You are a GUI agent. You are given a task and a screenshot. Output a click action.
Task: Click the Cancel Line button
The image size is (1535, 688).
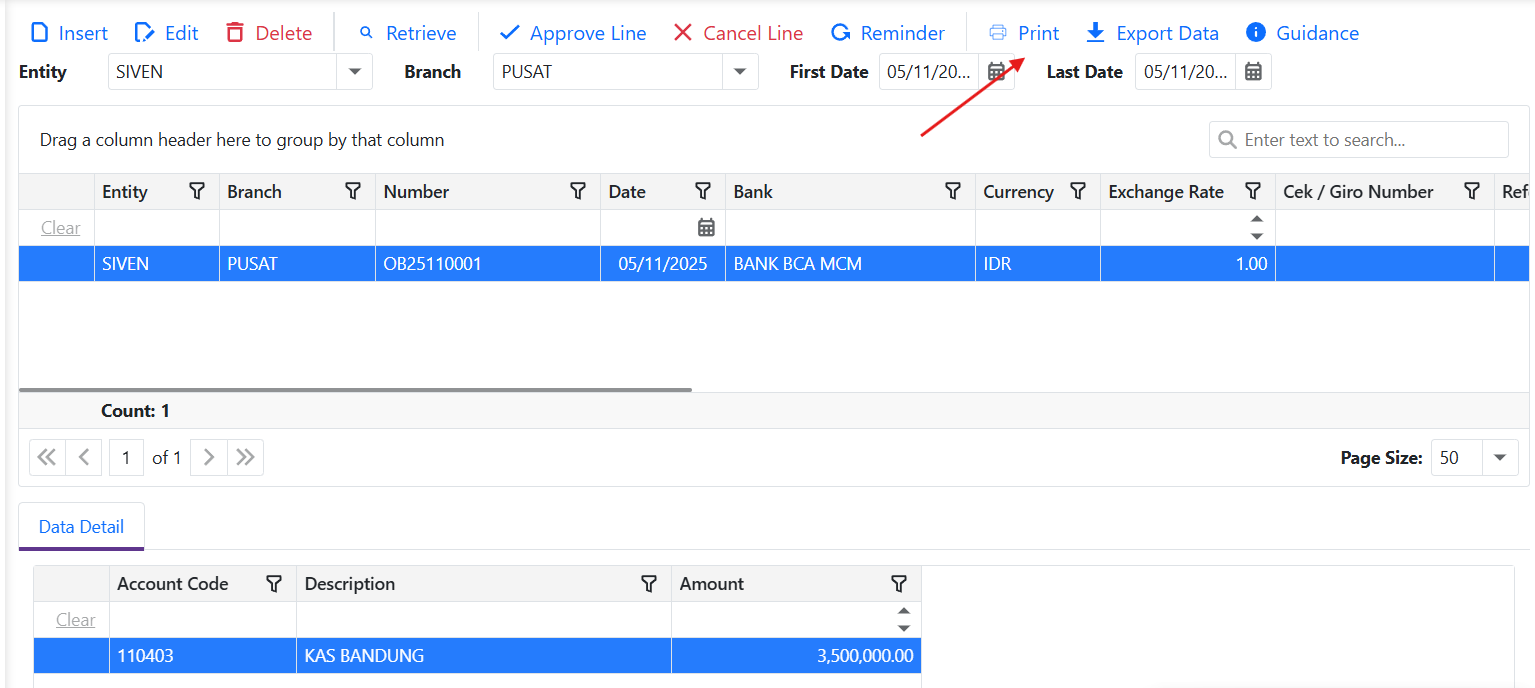point(738,33)
